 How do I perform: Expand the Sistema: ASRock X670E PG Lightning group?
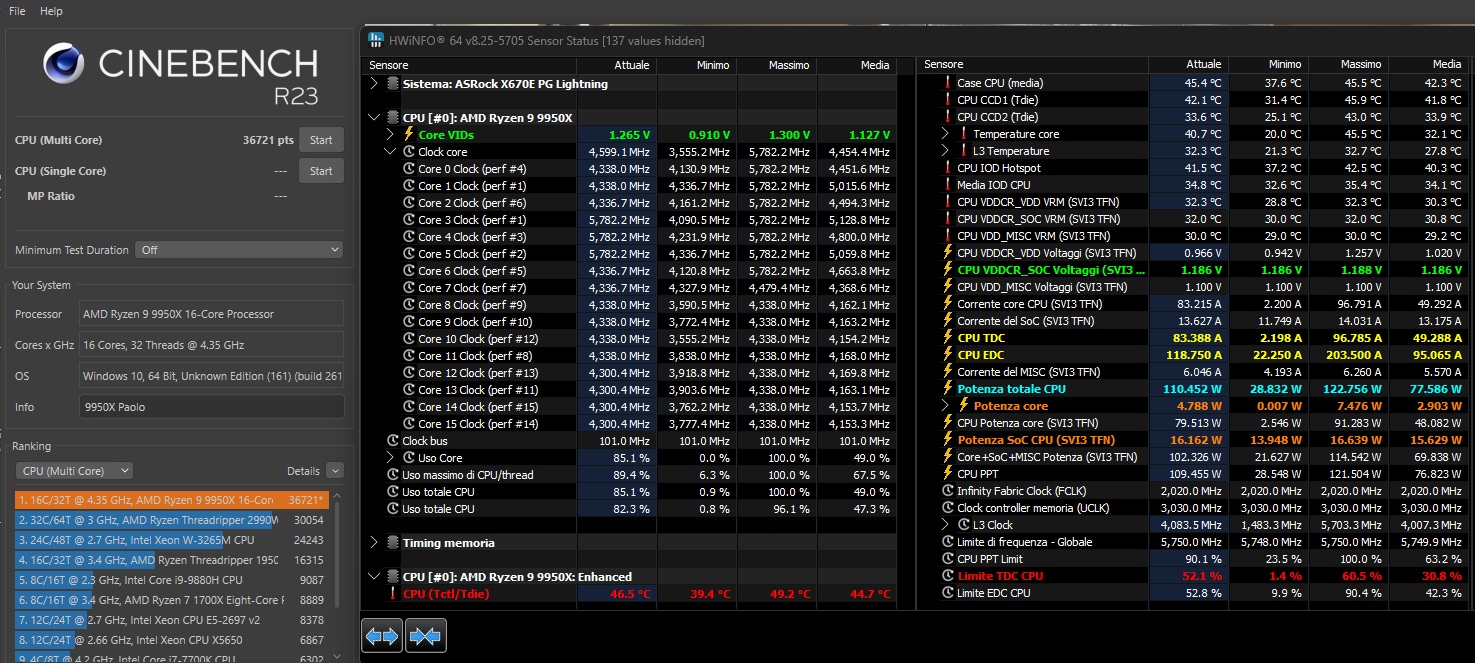pyautogui.click(x=374, y=84)
